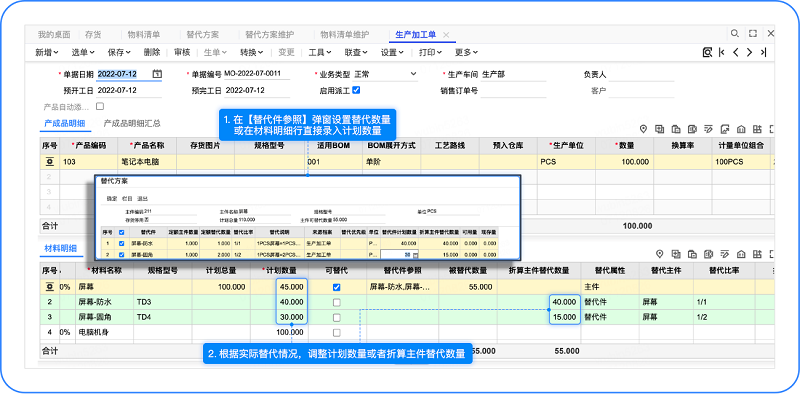
Task: Switch to the 产成品明细汇总 tab
Action: 132,123
